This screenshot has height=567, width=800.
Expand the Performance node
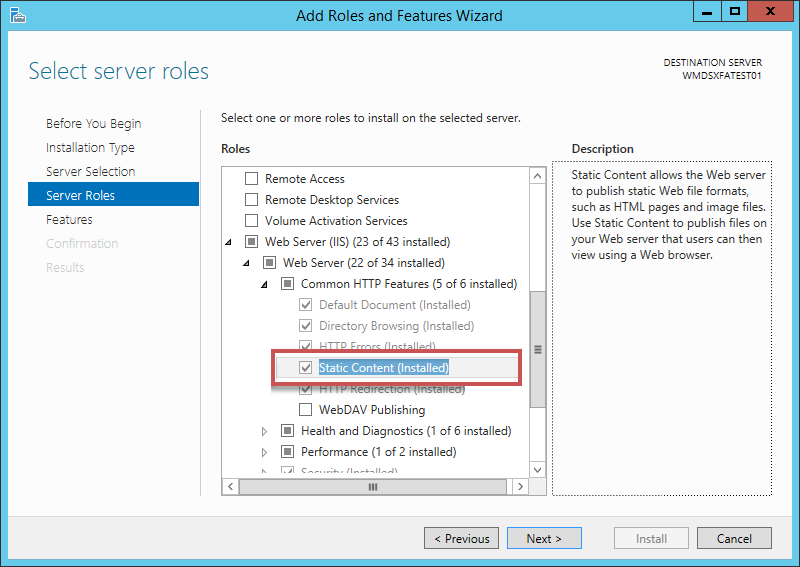(265, 452)
